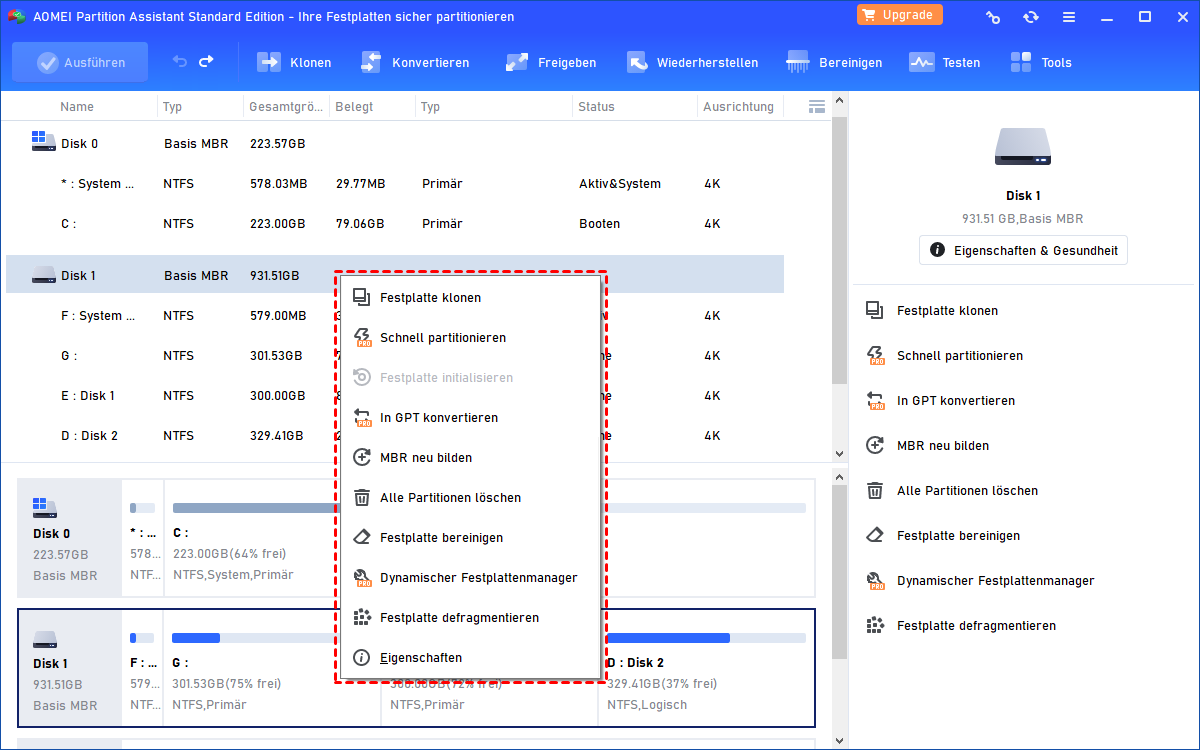The image size is (1200, 750).
Task: Open the Freigeben toolbar item
Action: point(551,62)
